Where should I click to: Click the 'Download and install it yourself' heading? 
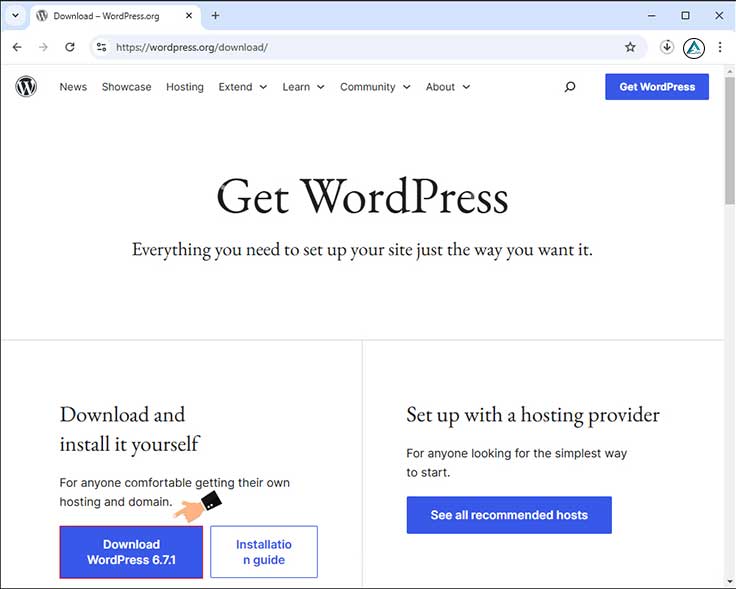pos(130,429)
